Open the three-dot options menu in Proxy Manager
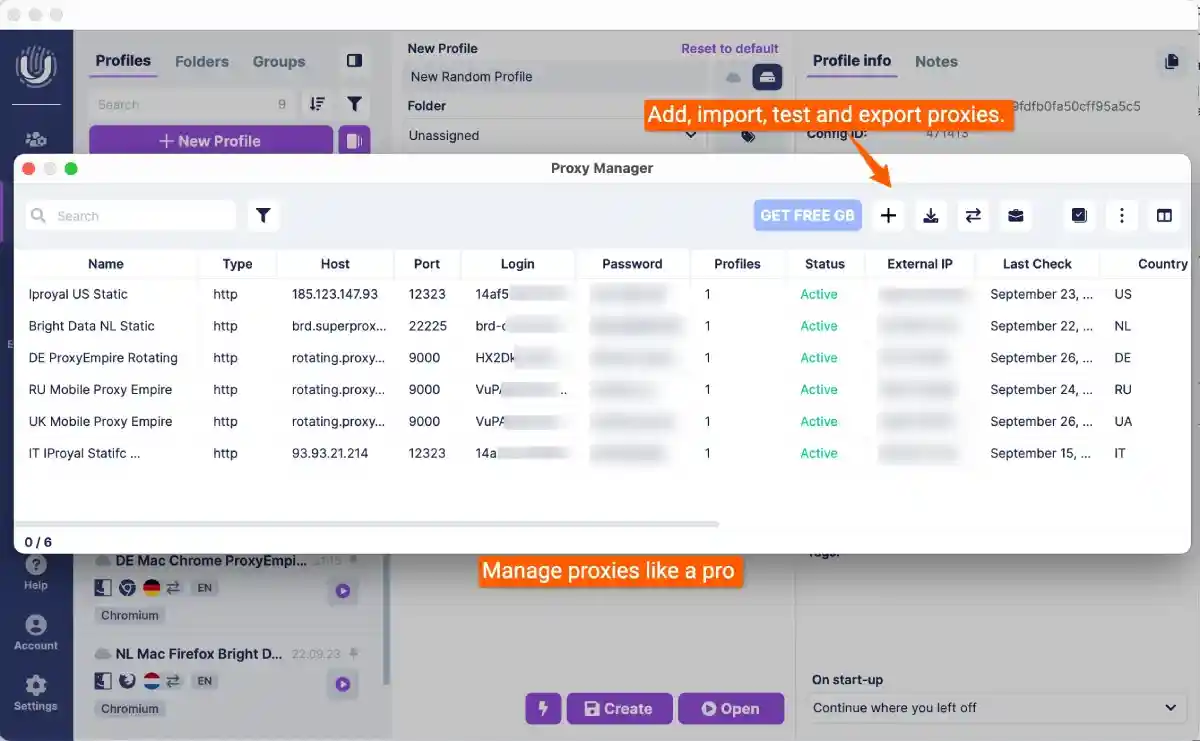Viewport: 1200px width, 741px height. coord(1122,215)
